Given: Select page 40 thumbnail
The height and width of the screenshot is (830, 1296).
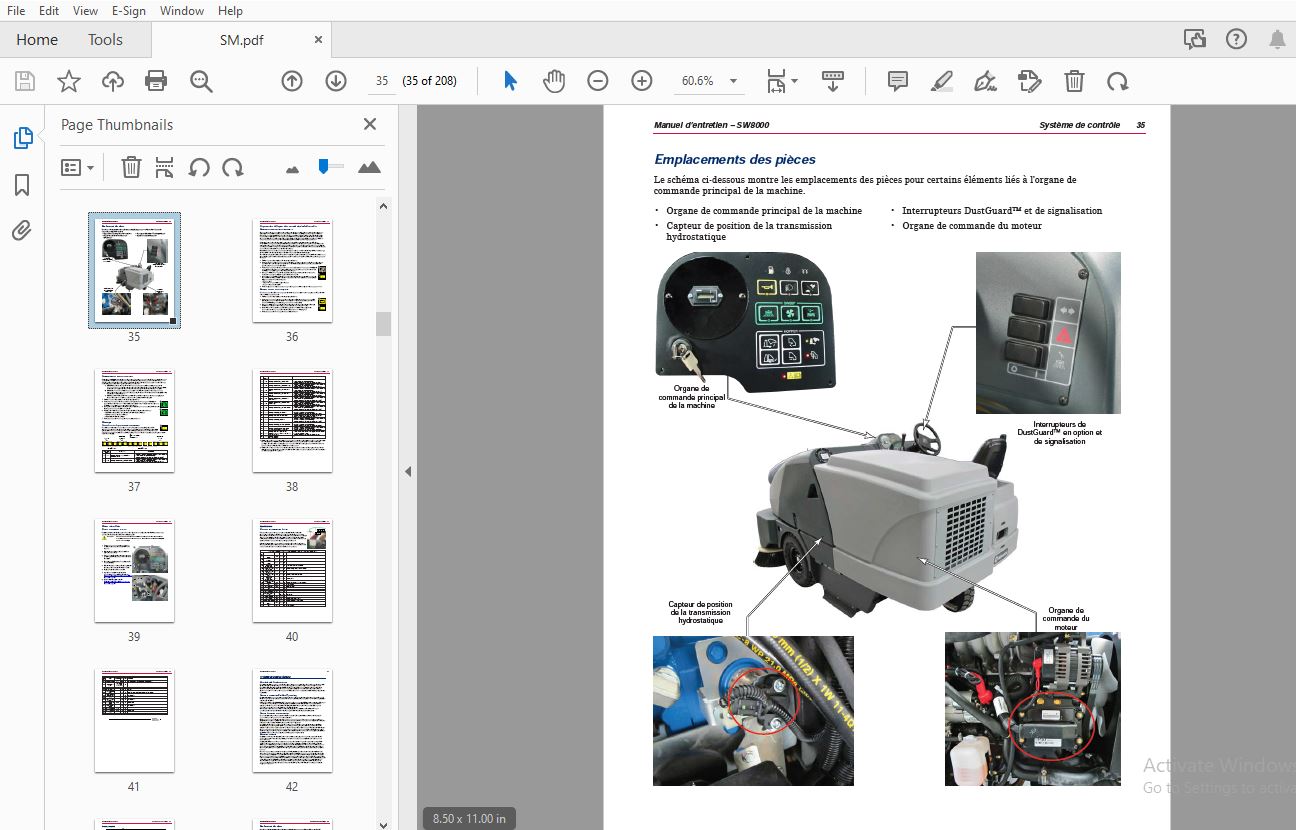Looking at the screenshot, I should click(292, 571).
